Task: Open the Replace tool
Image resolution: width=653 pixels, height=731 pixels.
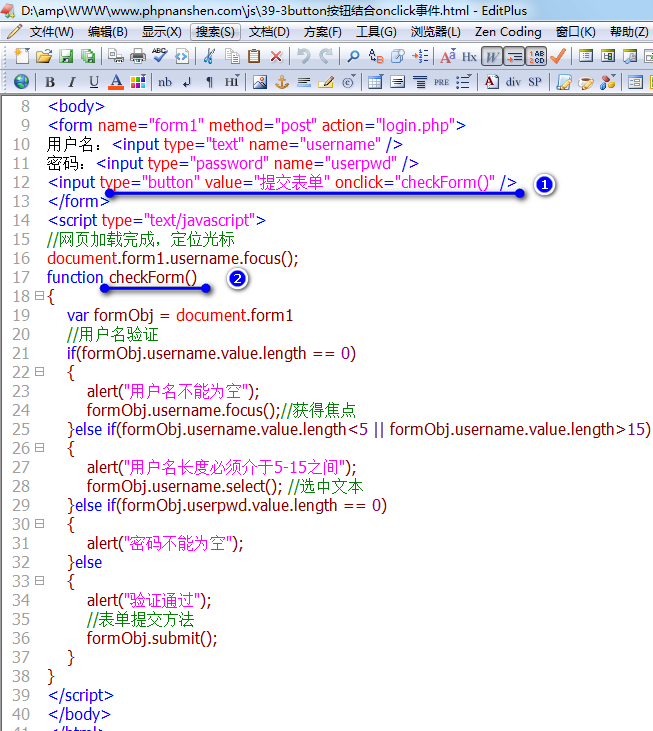Action: [376, 56]
